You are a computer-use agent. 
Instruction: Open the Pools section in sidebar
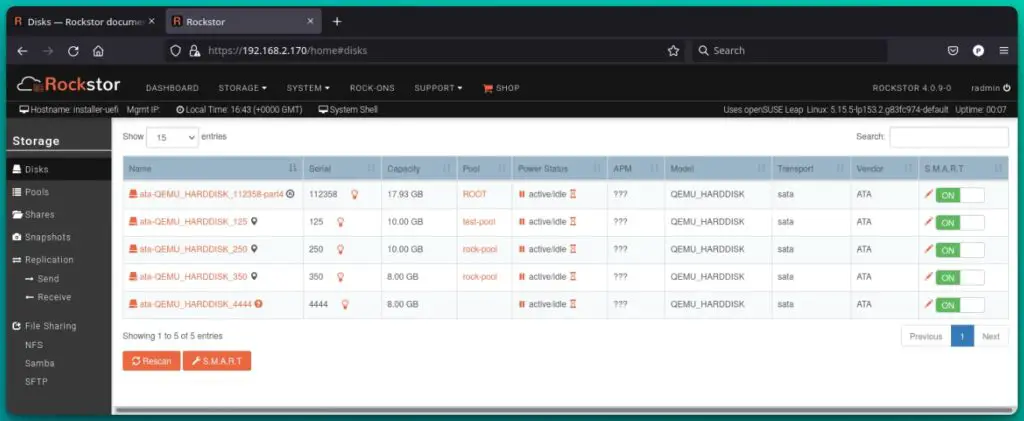[36, 192]
